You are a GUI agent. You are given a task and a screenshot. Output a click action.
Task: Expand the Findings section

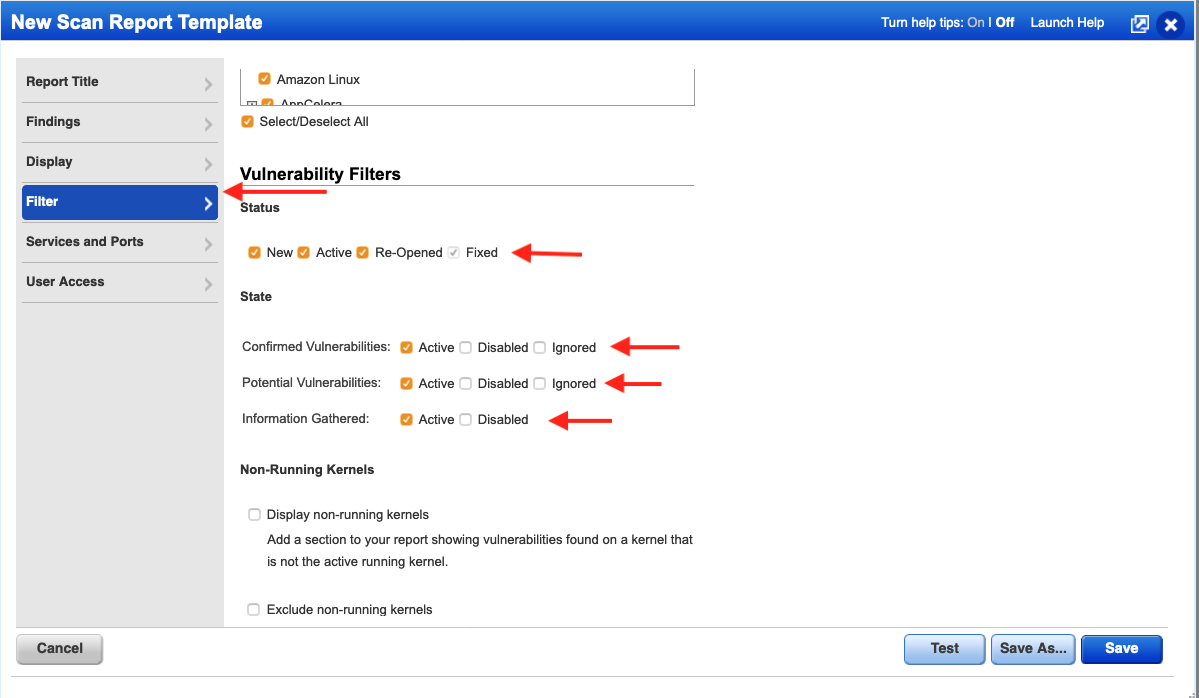tap(119, 121)
